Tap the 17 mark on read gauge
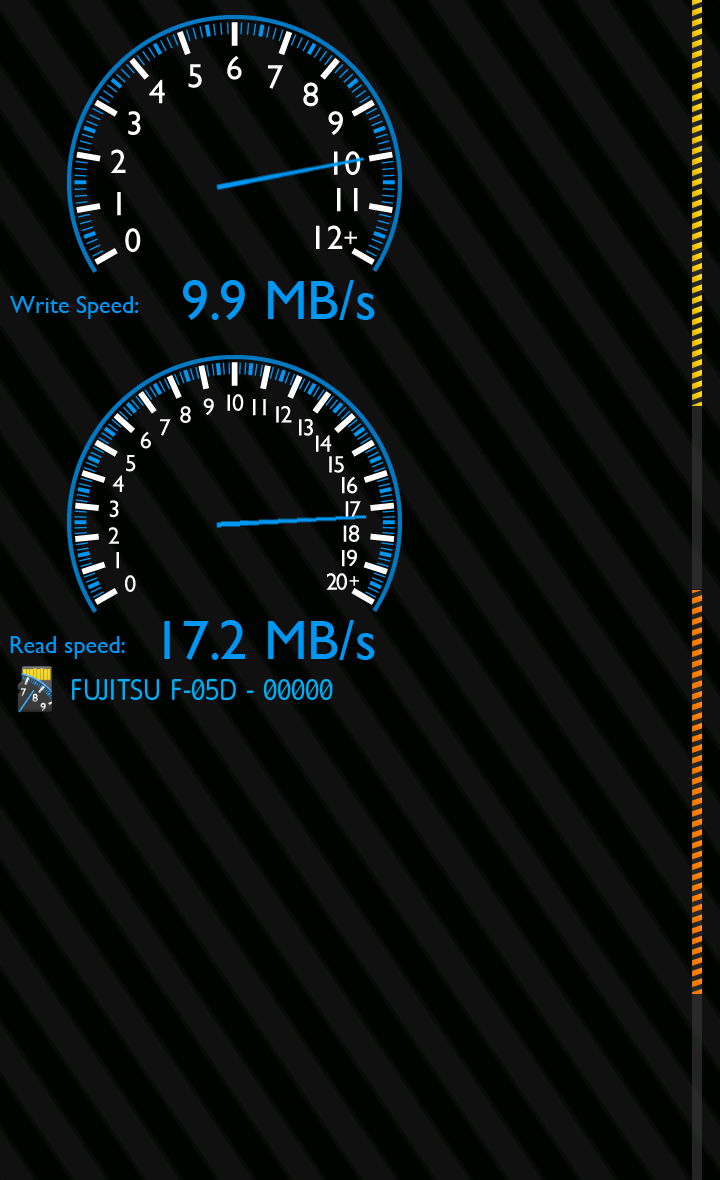The image size is (720, 1180). 352,509
